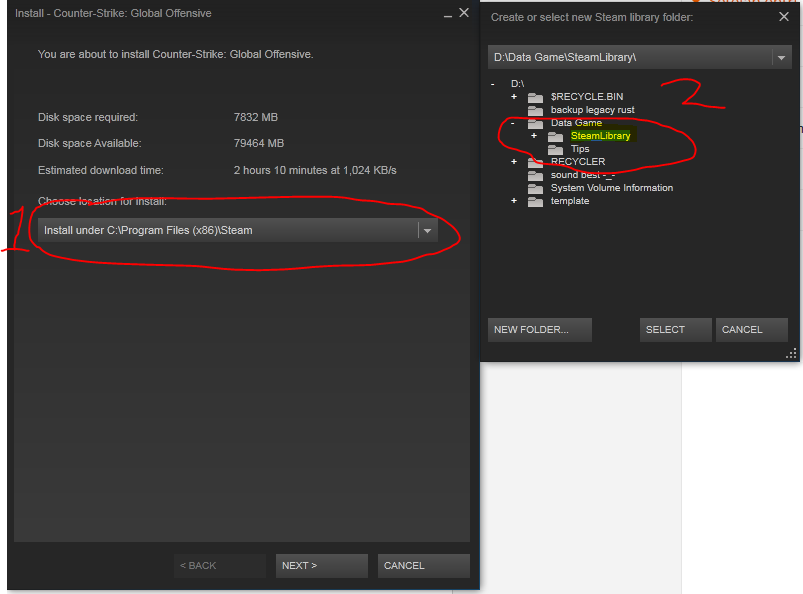Select the RECYCLER folder
803x594 pixels.
point(578,162)
